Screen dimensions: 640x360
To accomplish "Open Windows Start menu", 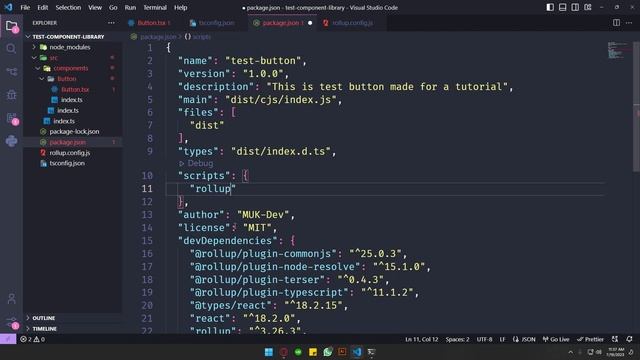I will (269, 352).
